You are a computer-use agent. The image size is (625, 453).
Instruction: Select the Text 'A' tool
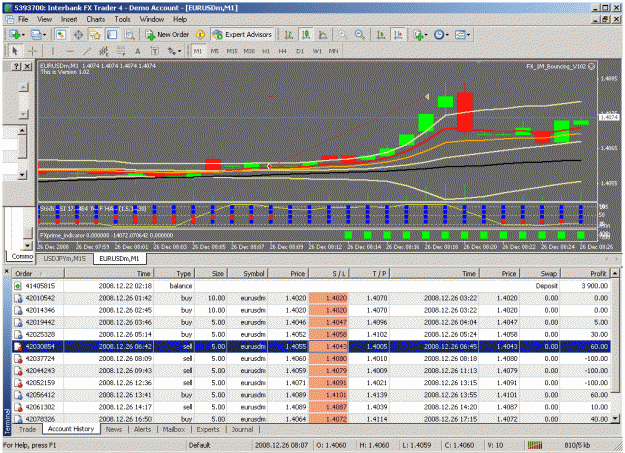[138, 51]
